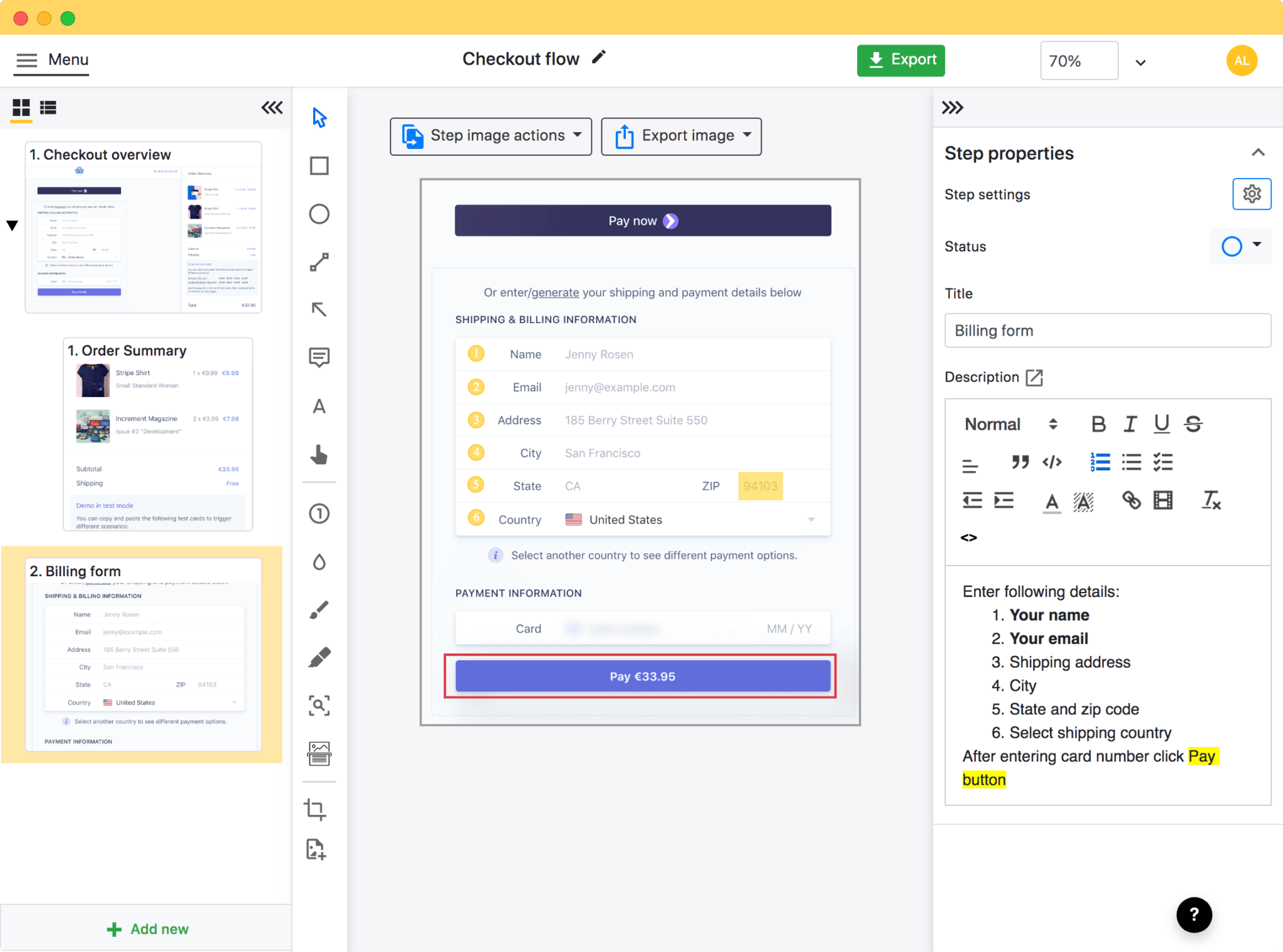Open the font color picker in the editor
The height and width of the screenshot is (952, 1283).
tap(1052, 501)
